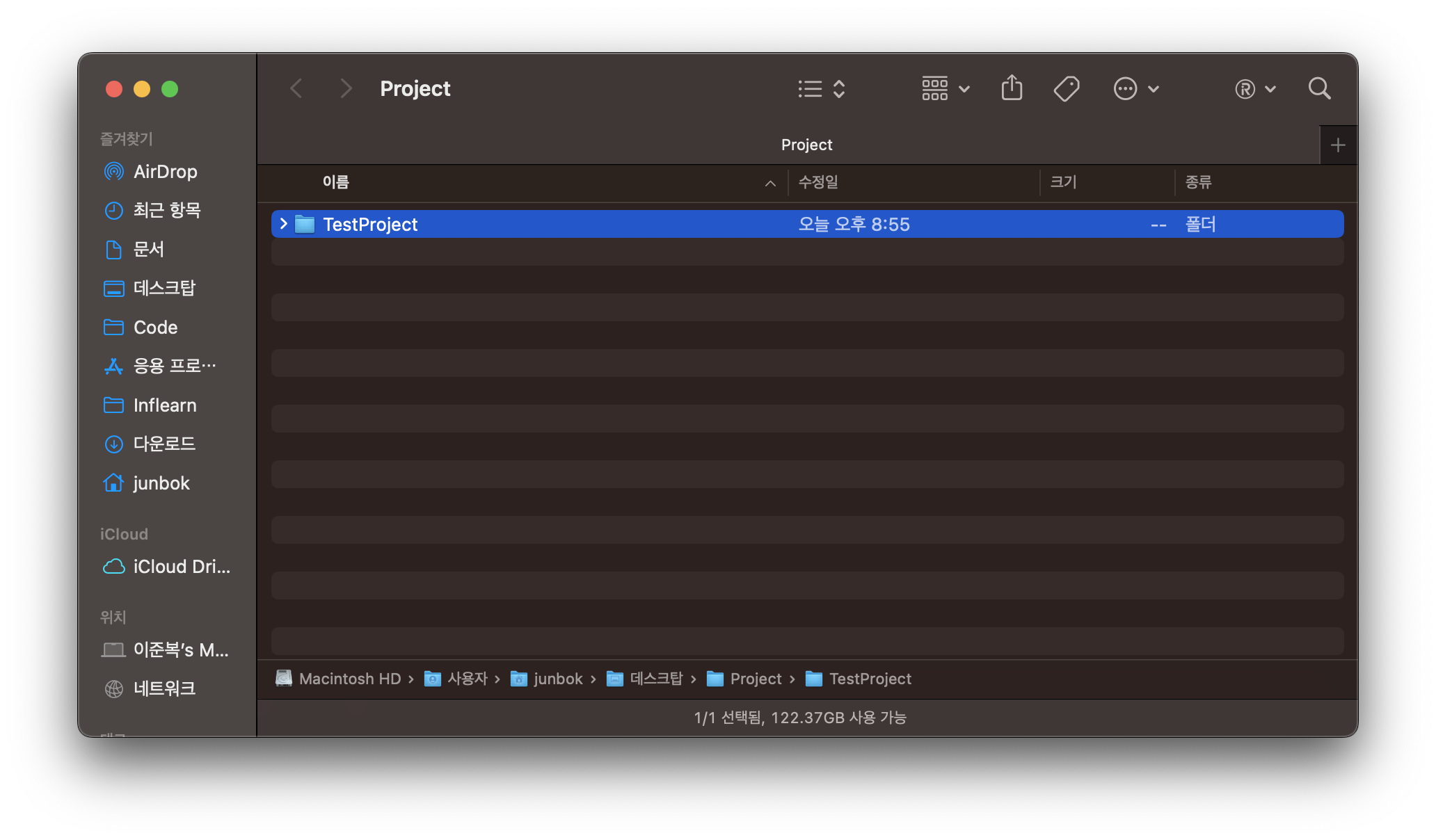Open AirDrop in sidebar
Screen dimensions: 1436x840
click(165, 171)
